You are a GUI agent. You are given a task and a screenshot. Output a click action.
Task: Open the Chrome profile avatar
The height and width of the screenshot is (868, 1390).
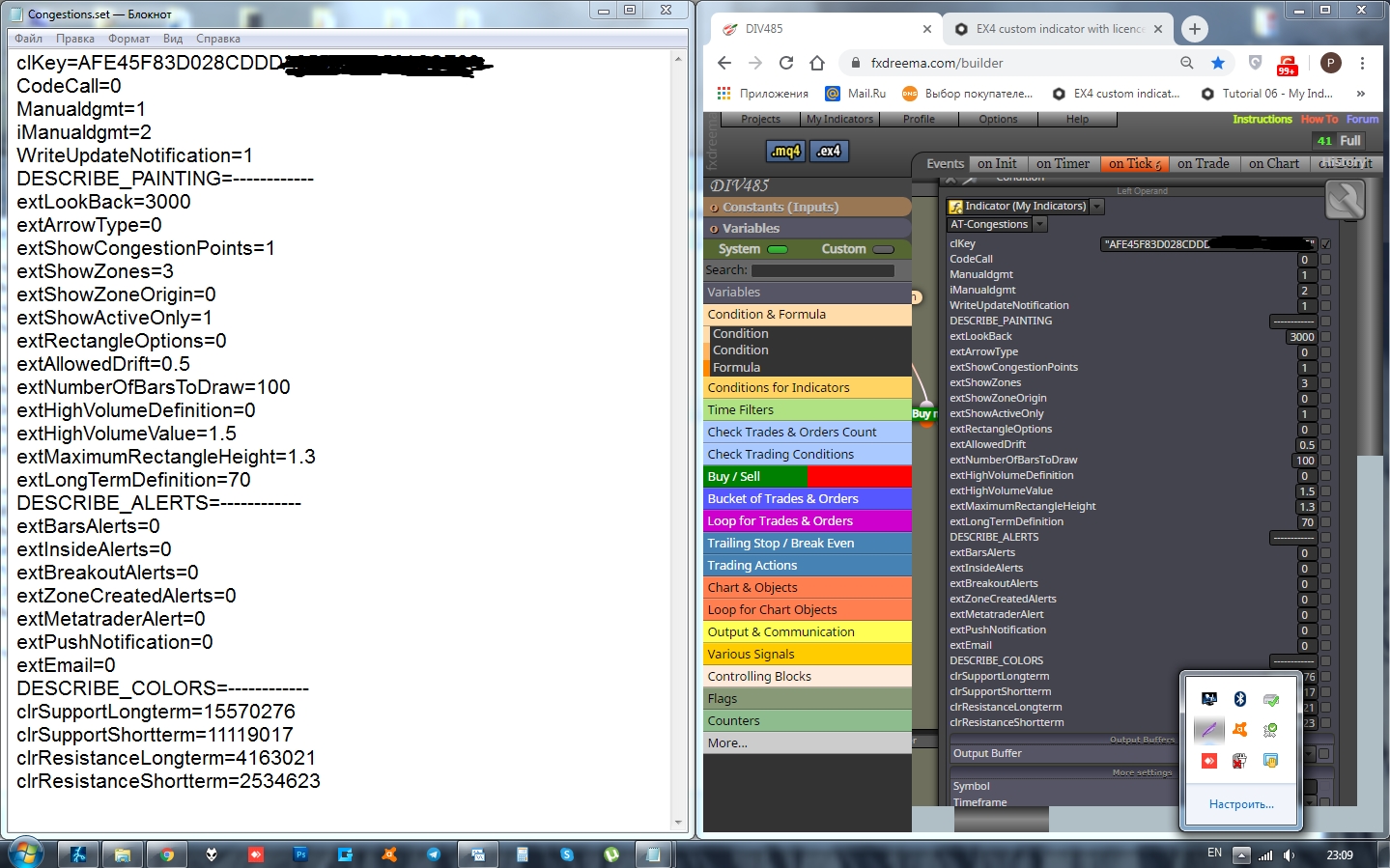(x=1330, y=63)
